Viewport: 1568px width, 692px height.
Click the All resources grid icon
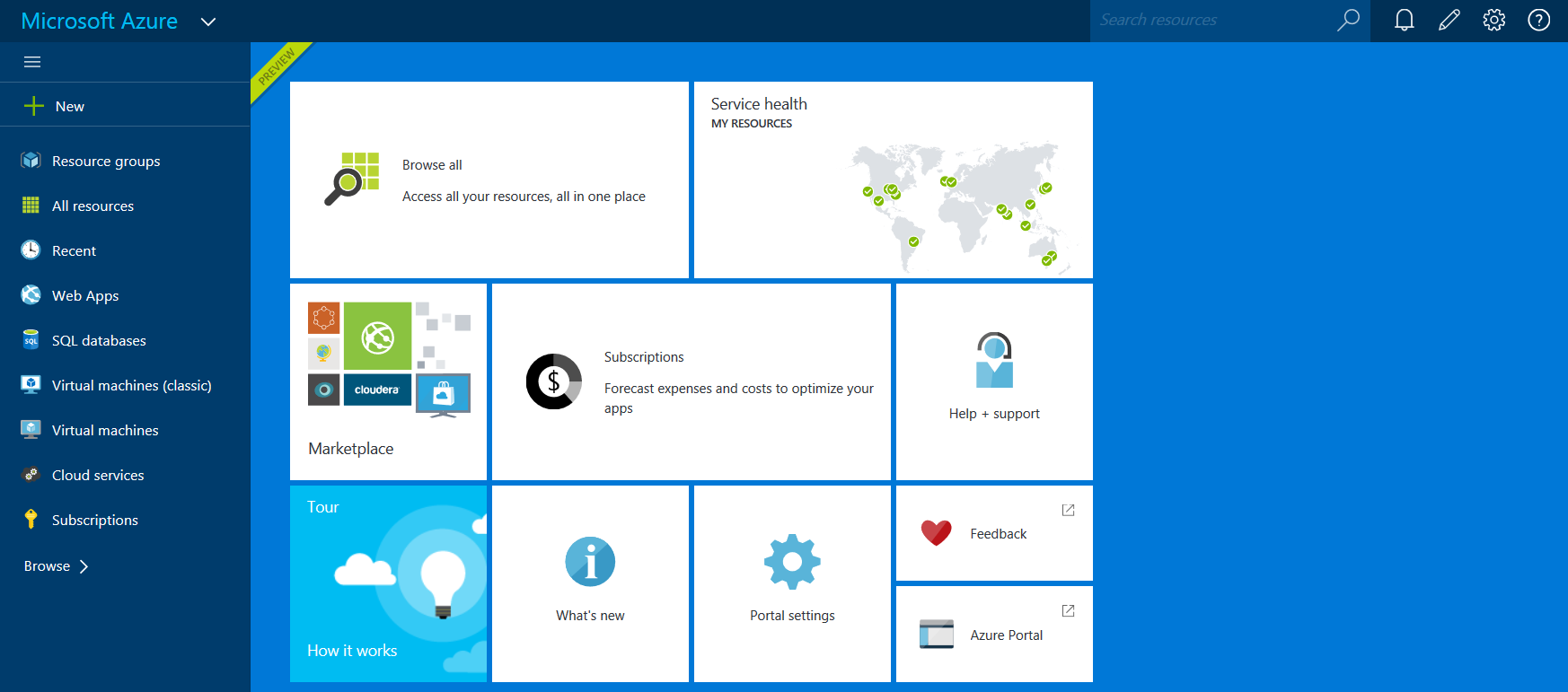31,206
